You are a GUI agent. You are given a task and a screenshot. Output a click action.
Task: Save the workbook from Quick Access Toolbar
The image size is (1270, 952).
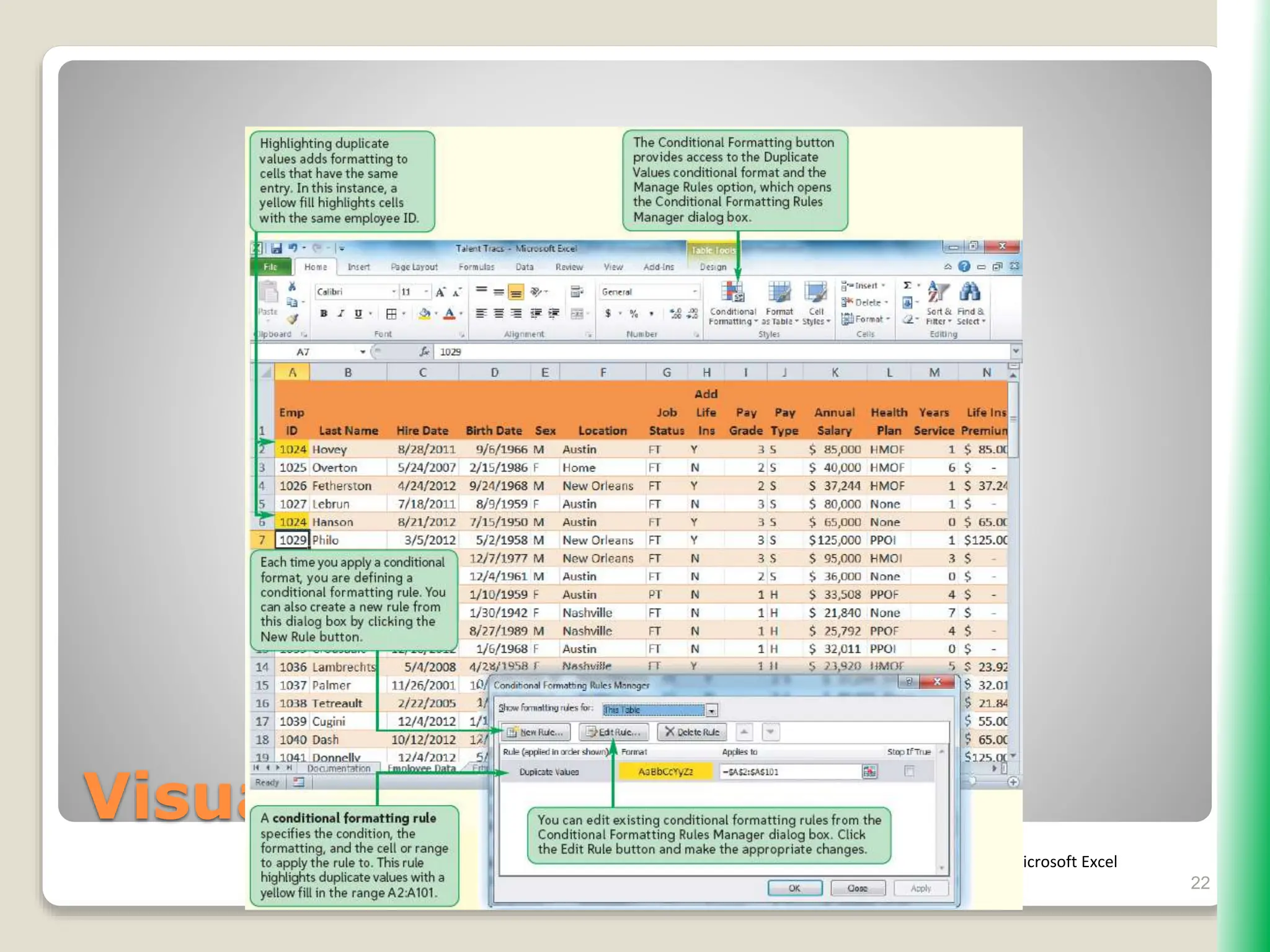pyautogui.click(x=276, y=249)
